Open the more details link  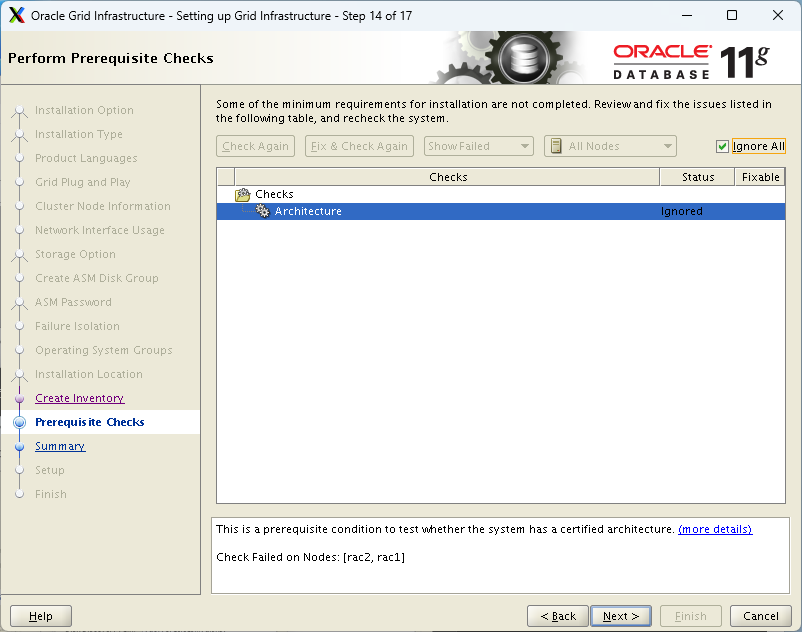[x=715, y=529]
